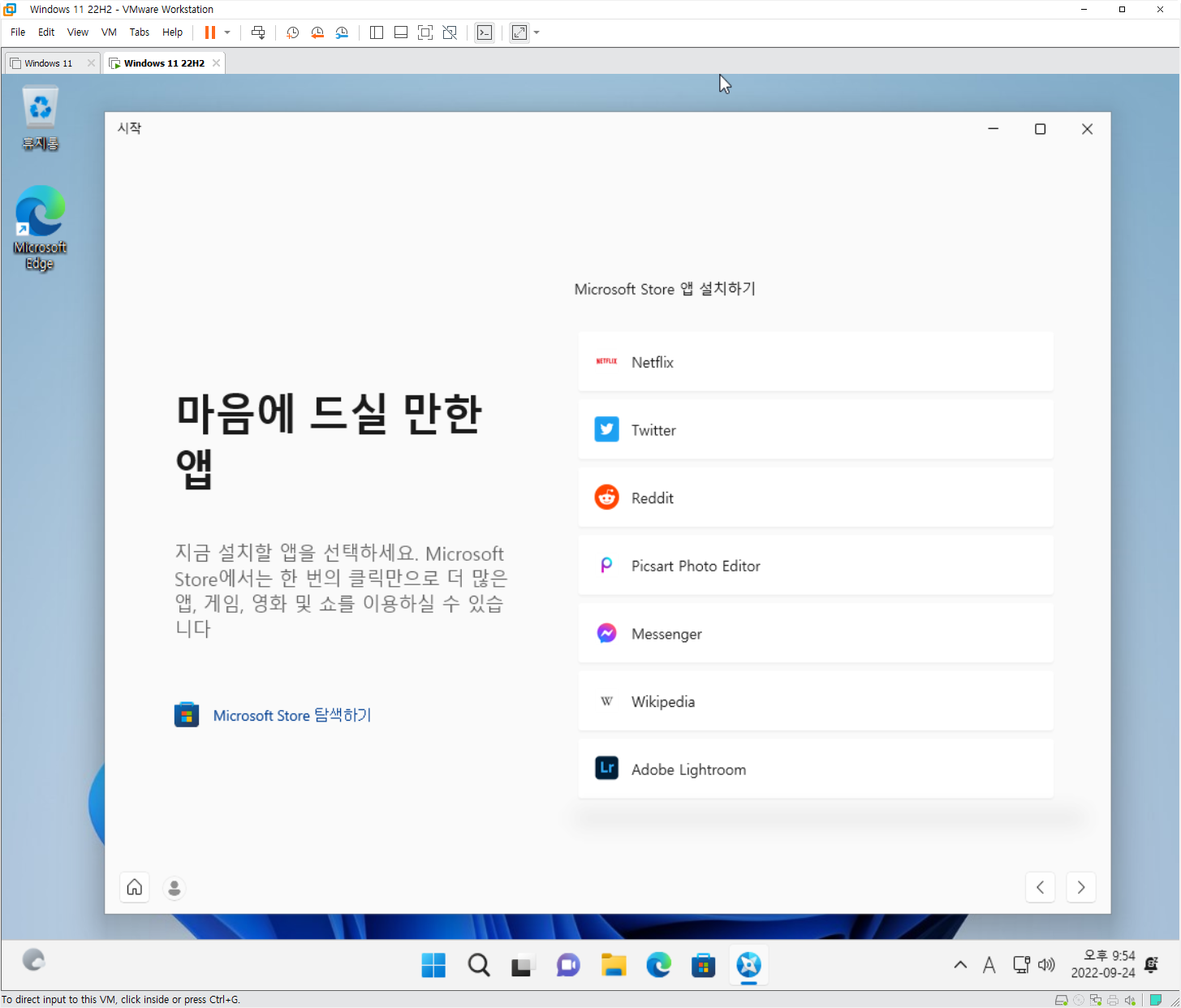Take a snapshot of the VM
Screen dimensions: 1181x1008
click(x=293, y=32)
